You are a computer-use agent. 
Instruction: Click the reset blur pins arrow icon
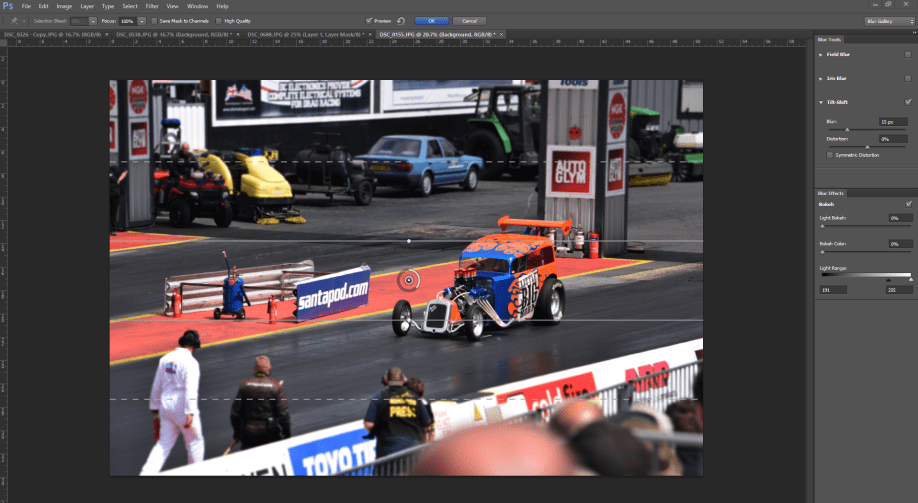click(x=401, y=21)
